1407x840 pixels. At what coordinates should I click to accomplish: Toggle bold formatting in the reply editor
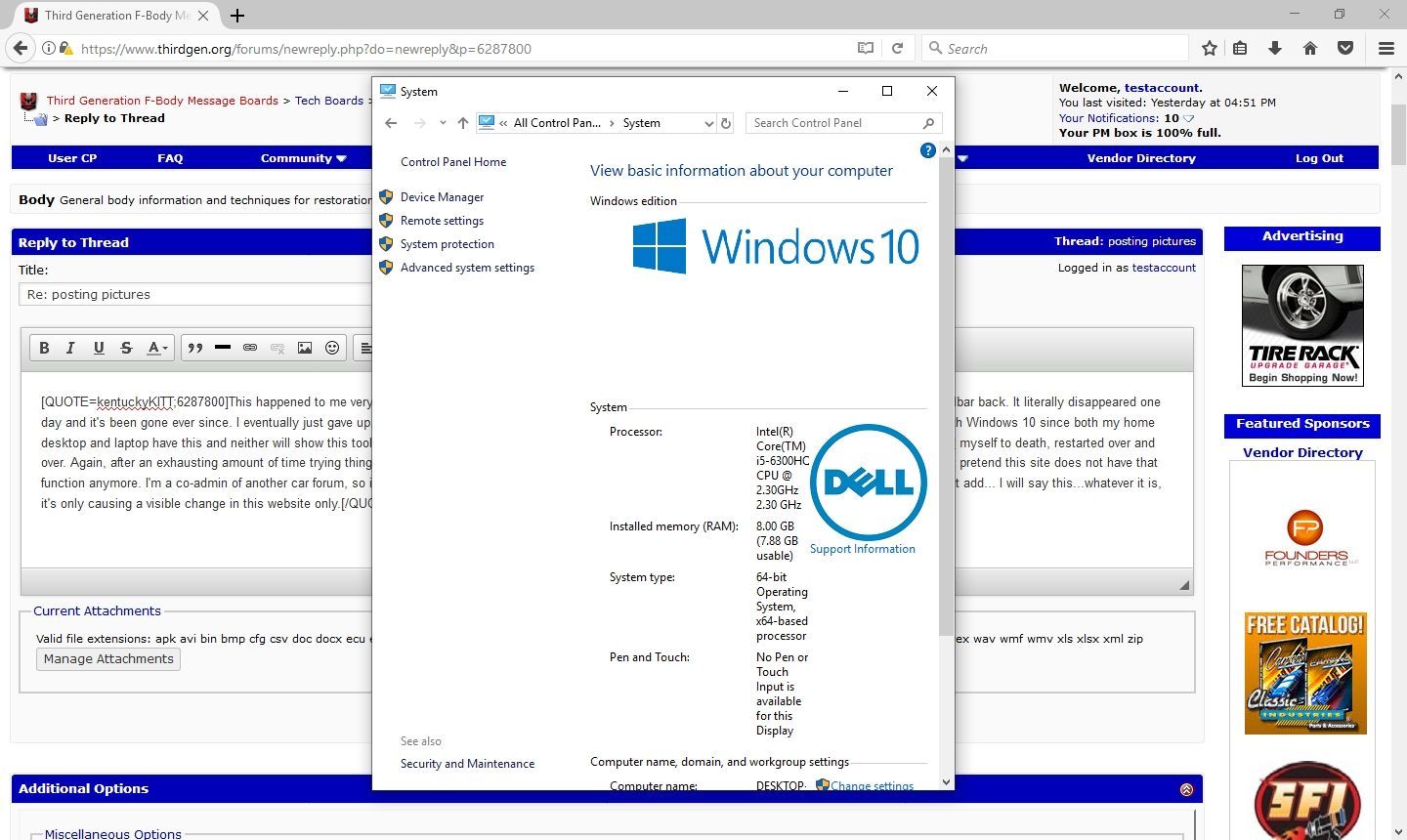pyautogui.click(x=44, y=348)
